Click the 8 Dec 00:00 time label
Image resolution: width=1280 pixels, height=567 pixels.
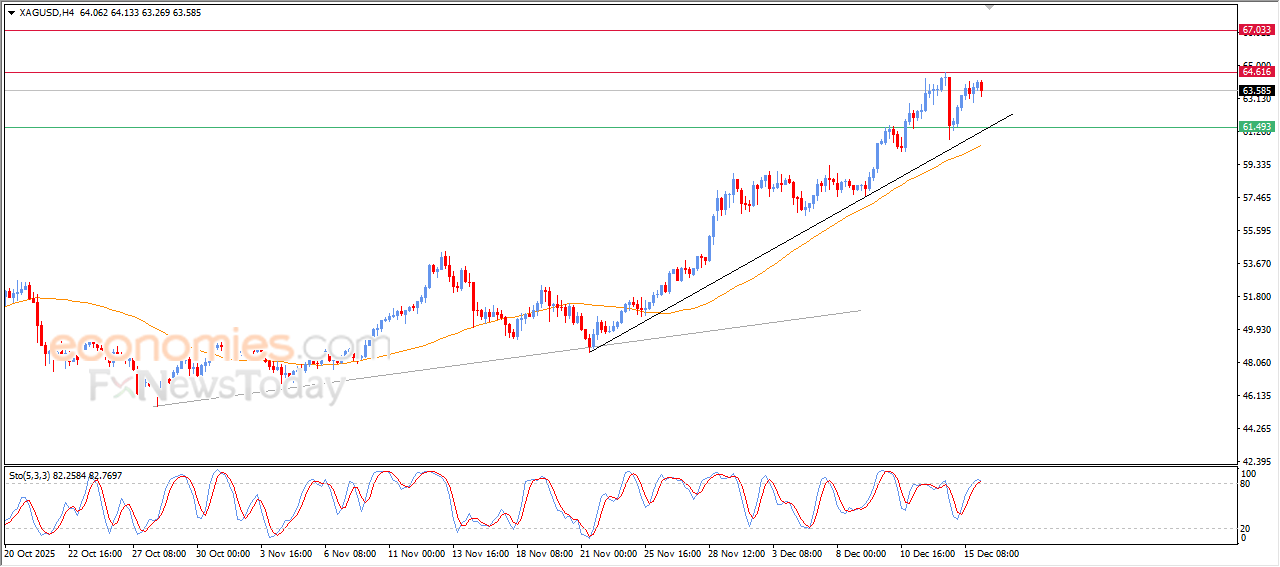tap(863, 553)
